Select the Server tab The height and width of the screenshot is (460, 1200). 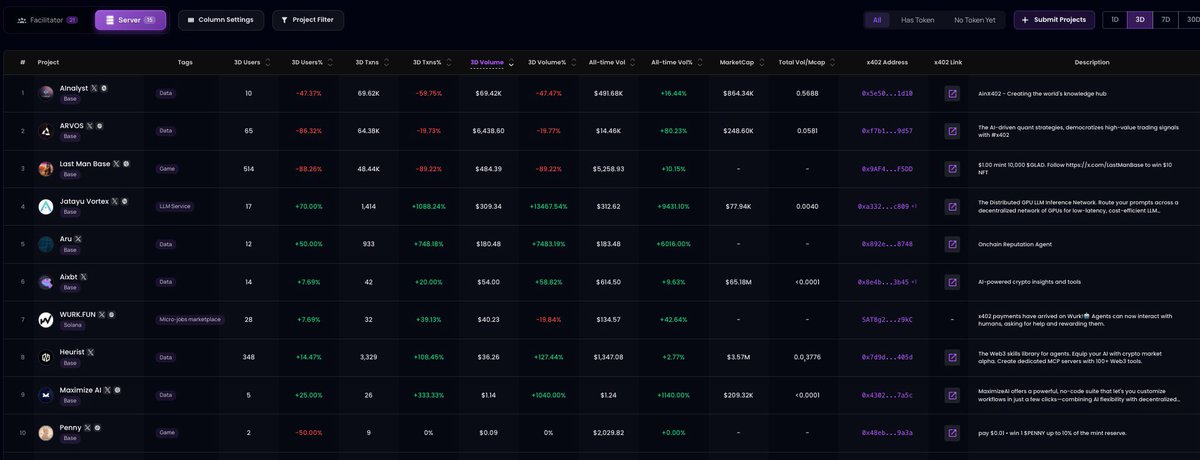click(x=130, y=20)
